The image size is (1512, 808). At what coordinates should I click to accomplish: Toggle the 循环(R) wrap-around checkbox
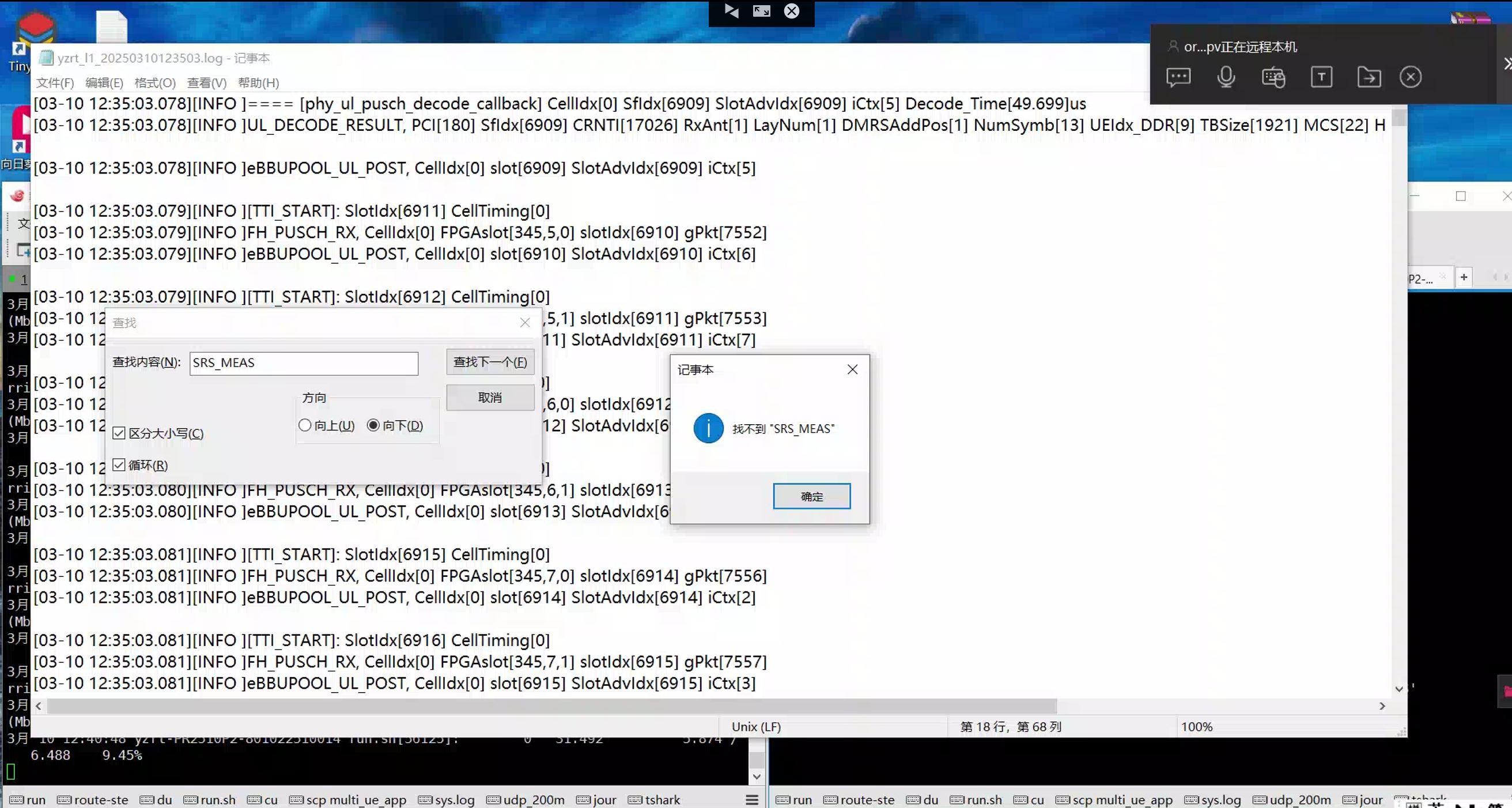coord(140,465)
